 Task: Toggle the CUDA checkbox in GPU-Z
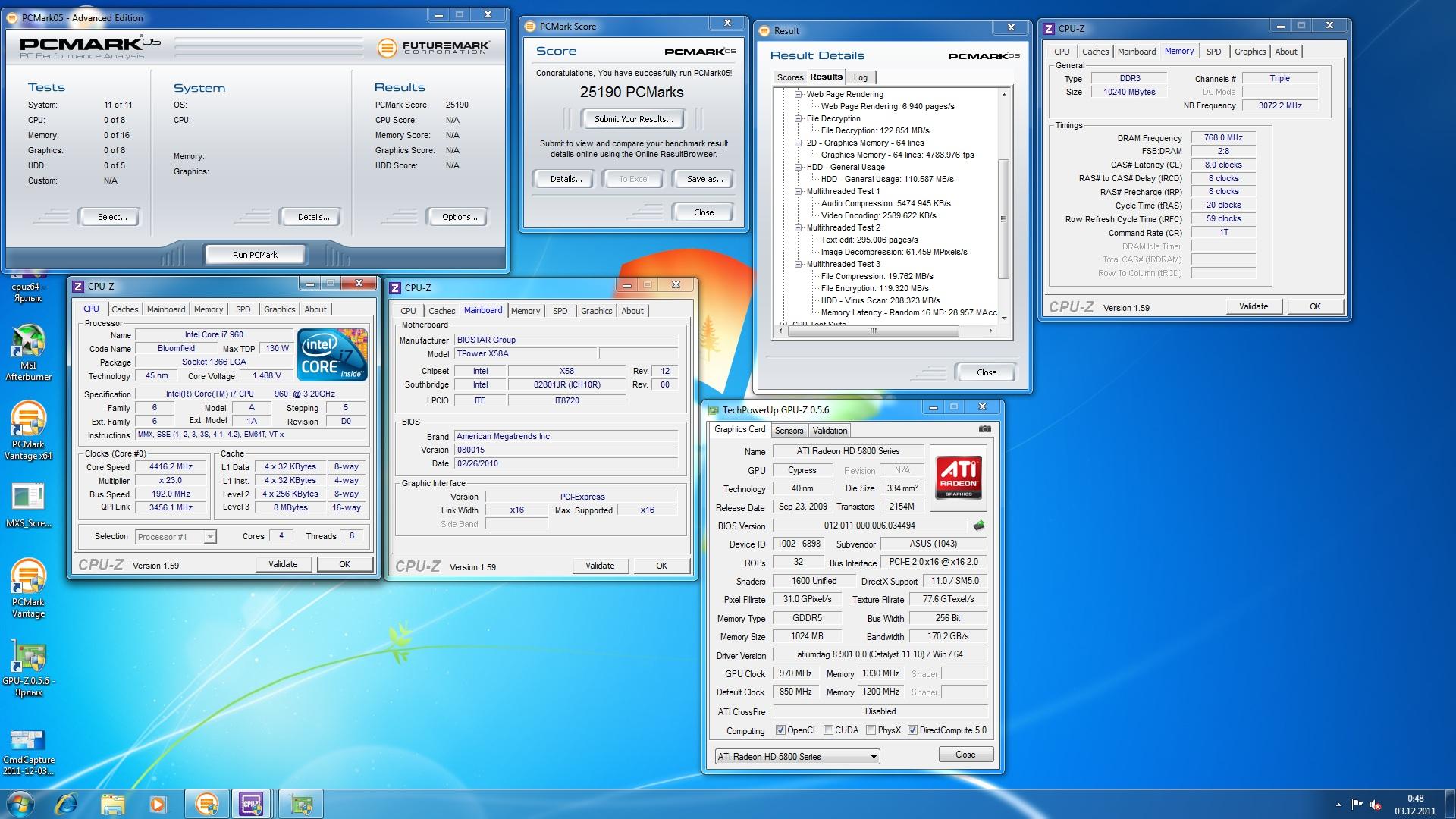[x=828, y=730]
